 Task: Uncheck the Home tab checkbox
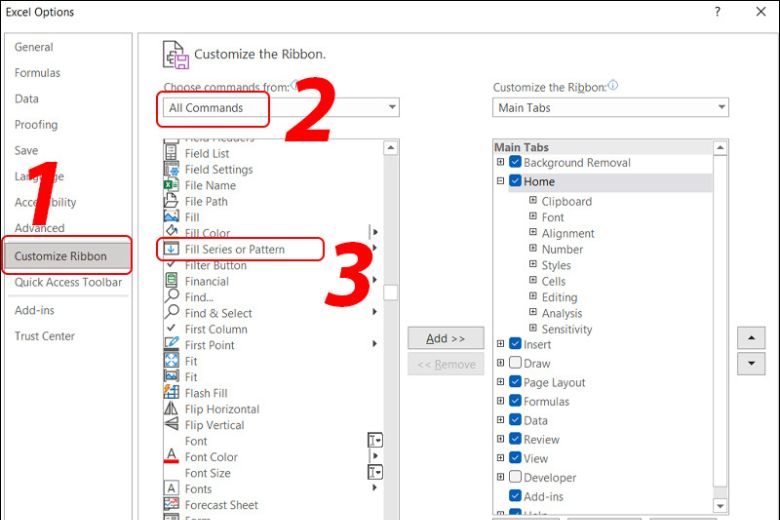coord(515,181)
